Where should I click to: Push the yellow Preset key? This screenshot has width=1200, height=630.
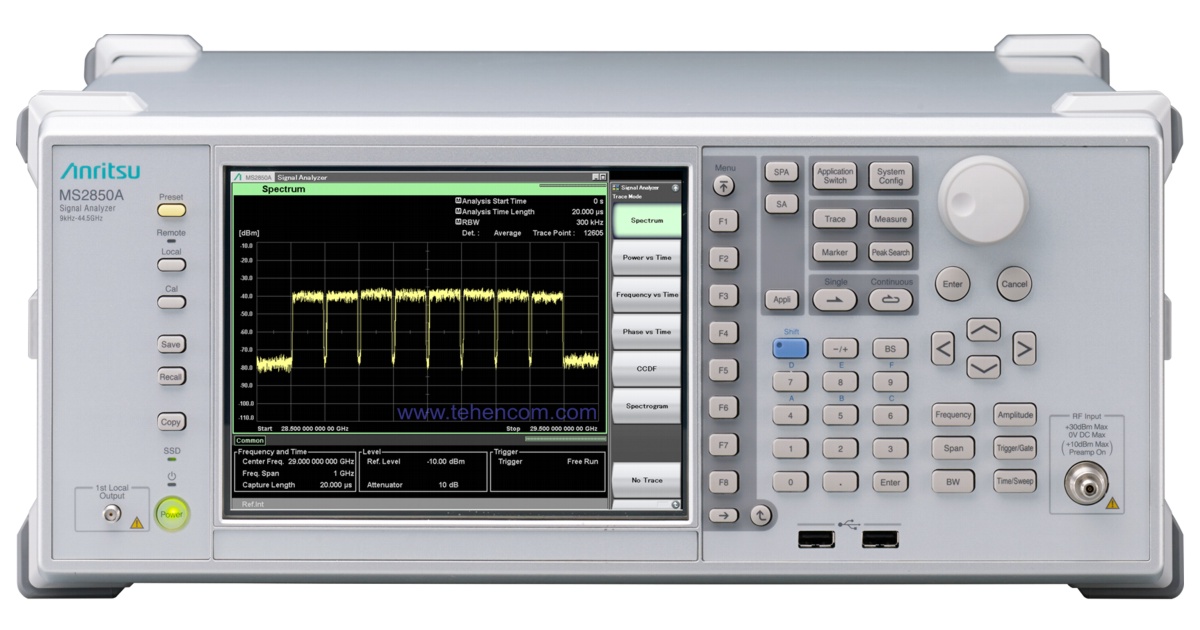pyautogui.click(x=171, y=210)
